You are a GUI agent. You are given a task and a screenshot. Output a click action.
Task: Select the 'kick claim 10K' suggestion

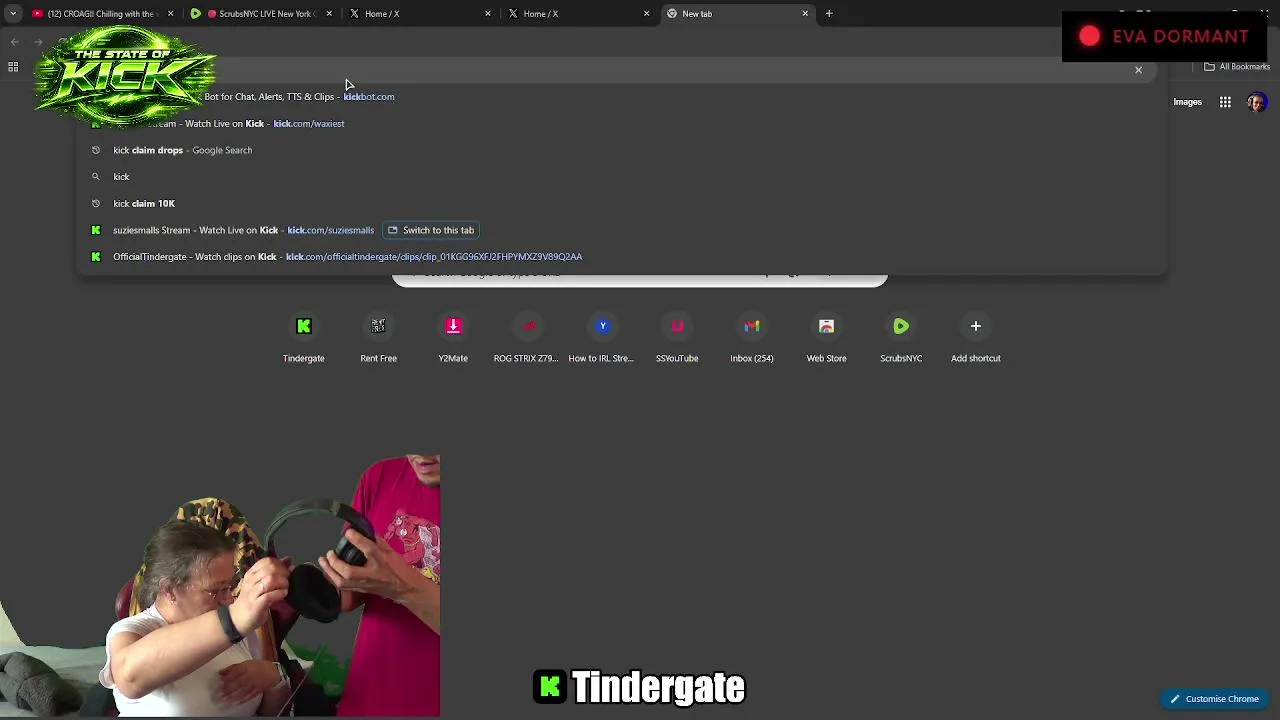tap(622, 203)
